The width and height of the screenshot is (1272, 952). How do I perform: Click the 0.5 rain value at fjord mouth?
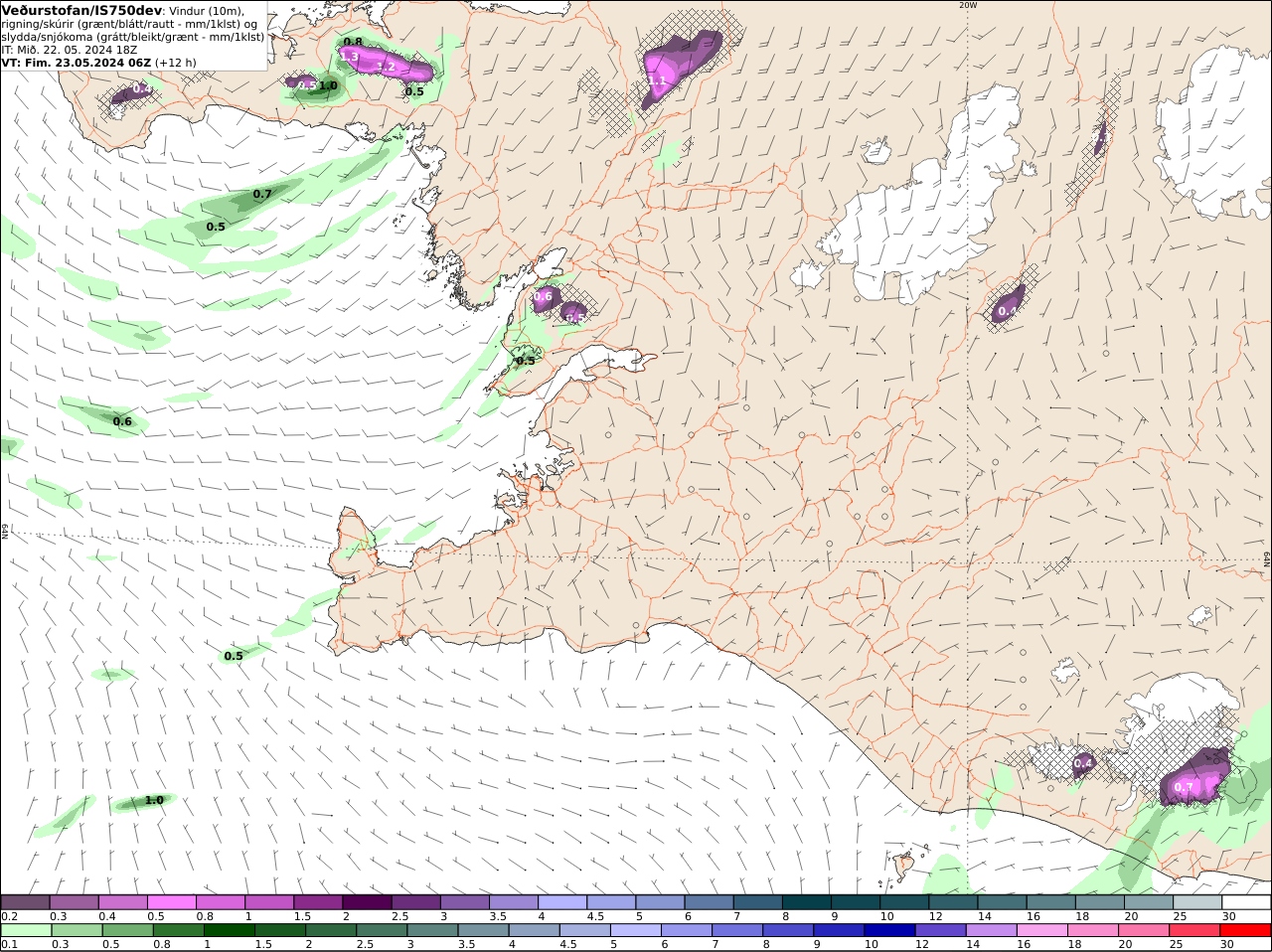[526, 361]
